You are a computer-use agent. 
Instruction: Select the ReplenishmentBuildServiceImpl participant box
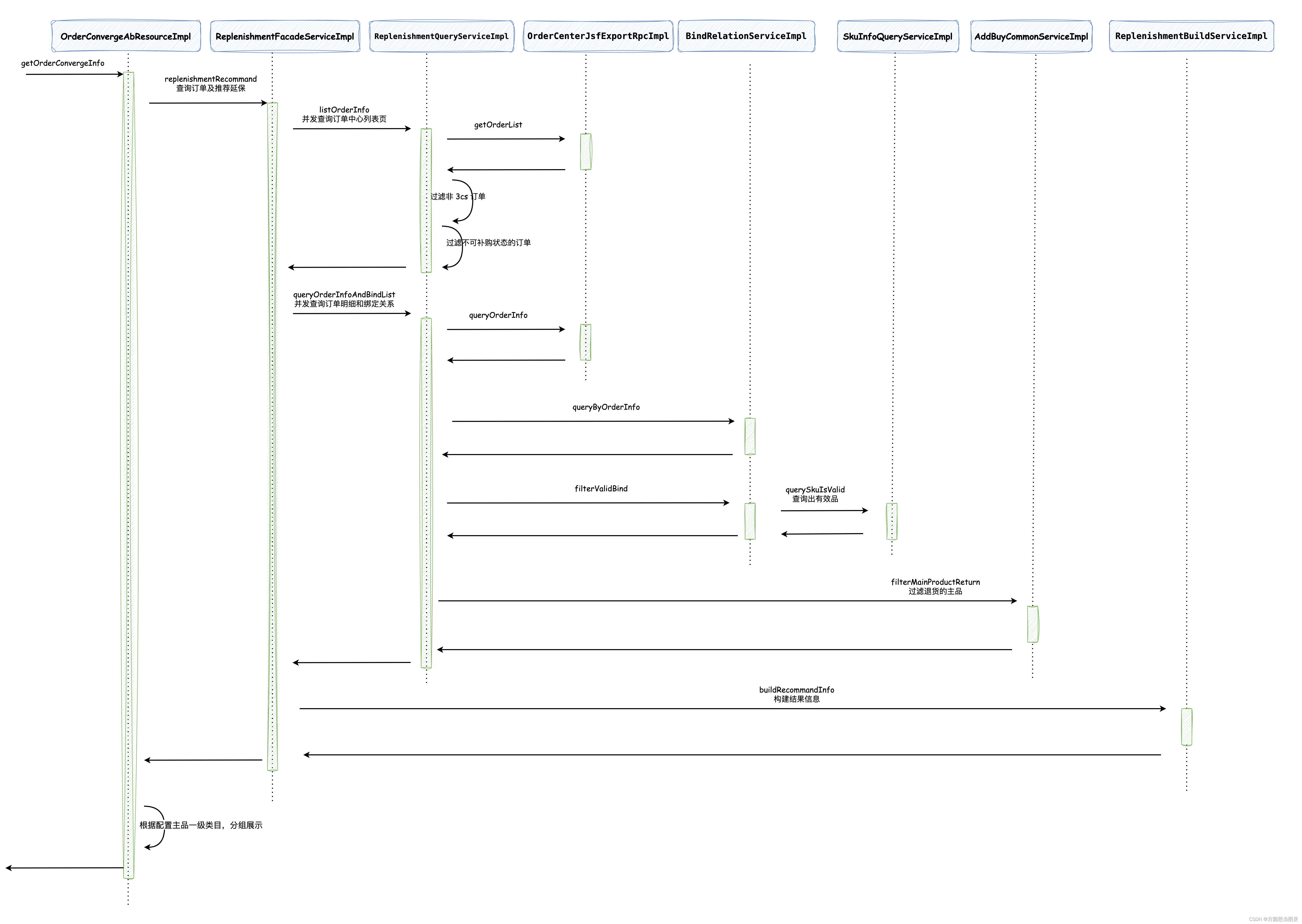point(1191,36)
